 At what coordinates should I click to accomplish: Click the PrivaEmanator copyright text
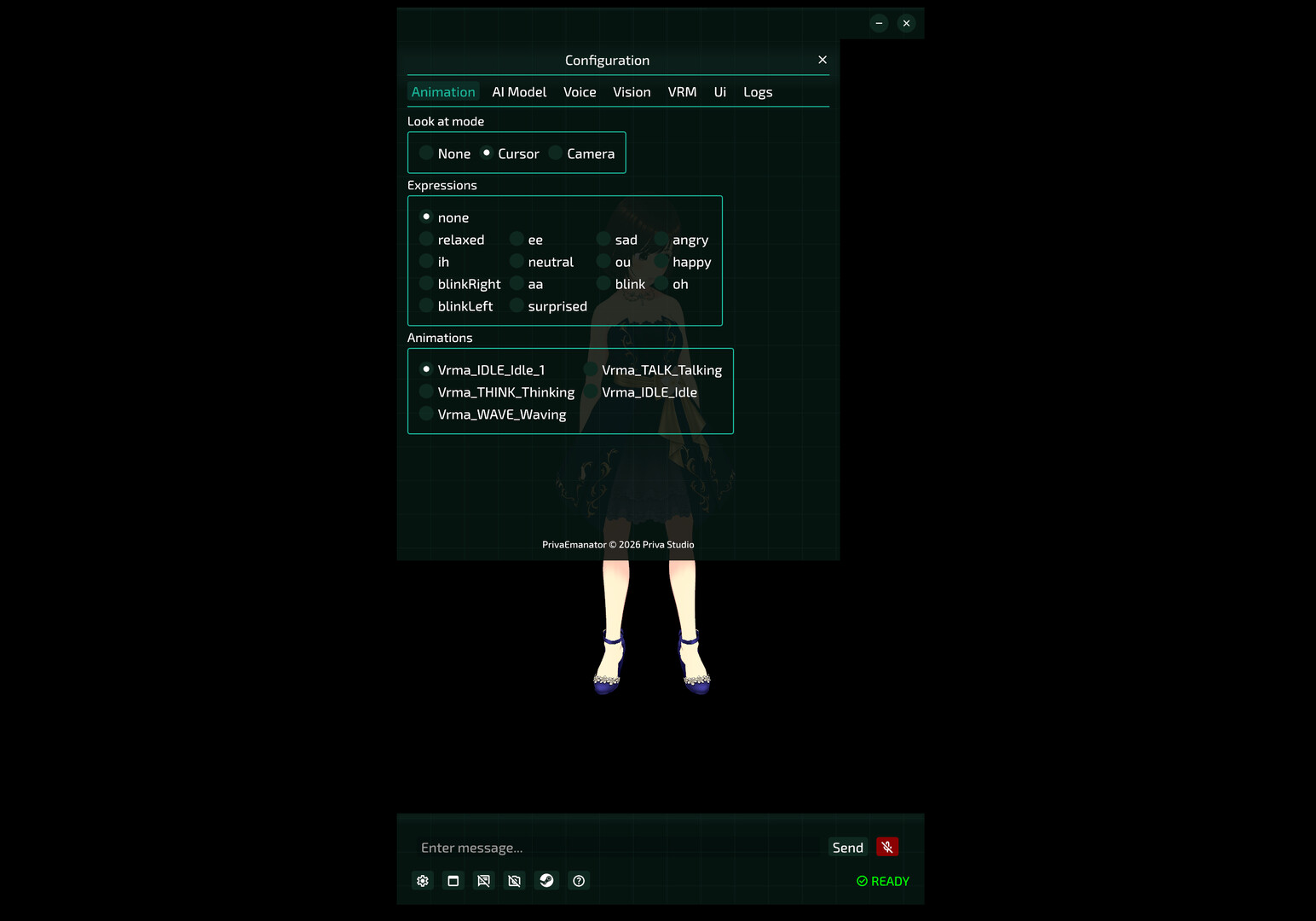pos(618,545)
